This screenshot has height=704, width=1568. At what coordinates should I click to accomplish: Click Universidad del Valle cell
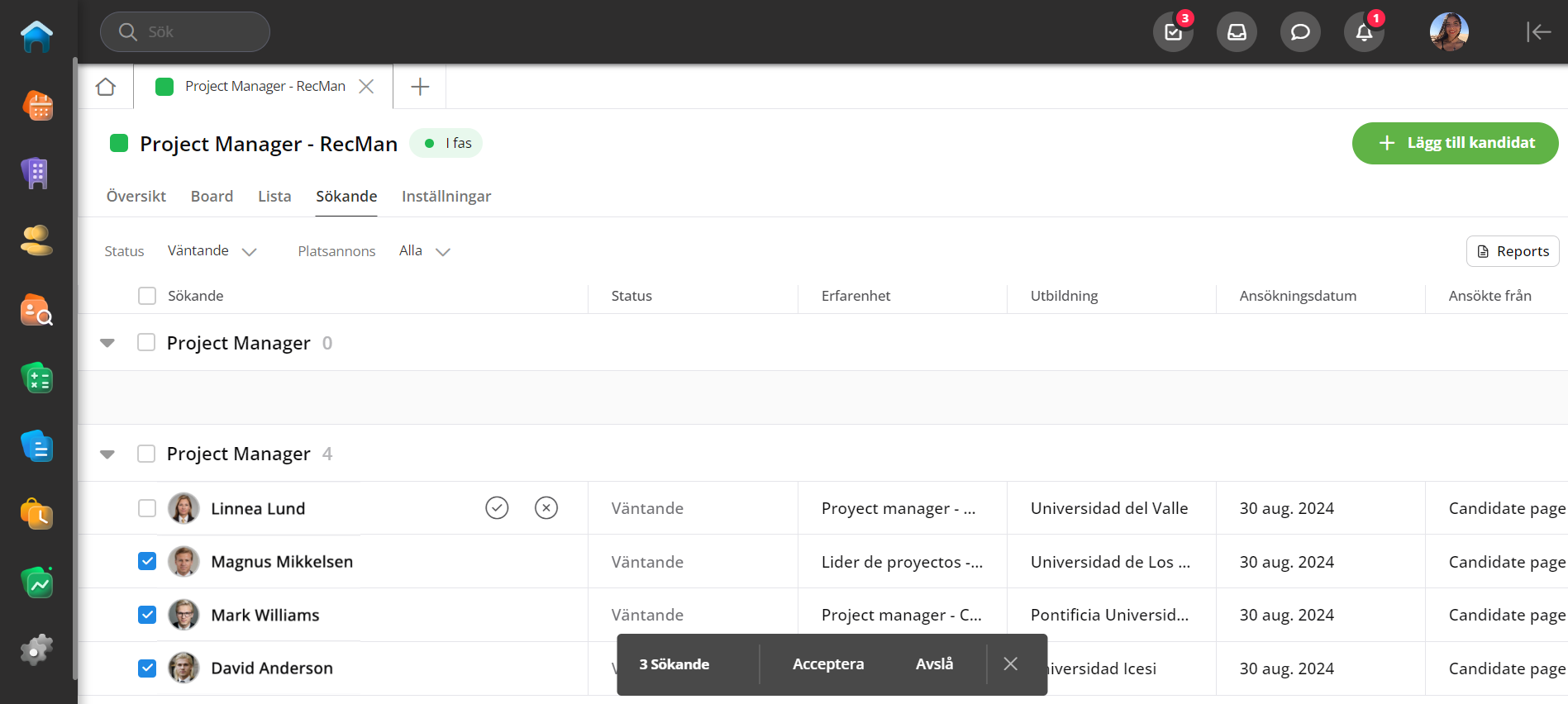pos(1109,508)
